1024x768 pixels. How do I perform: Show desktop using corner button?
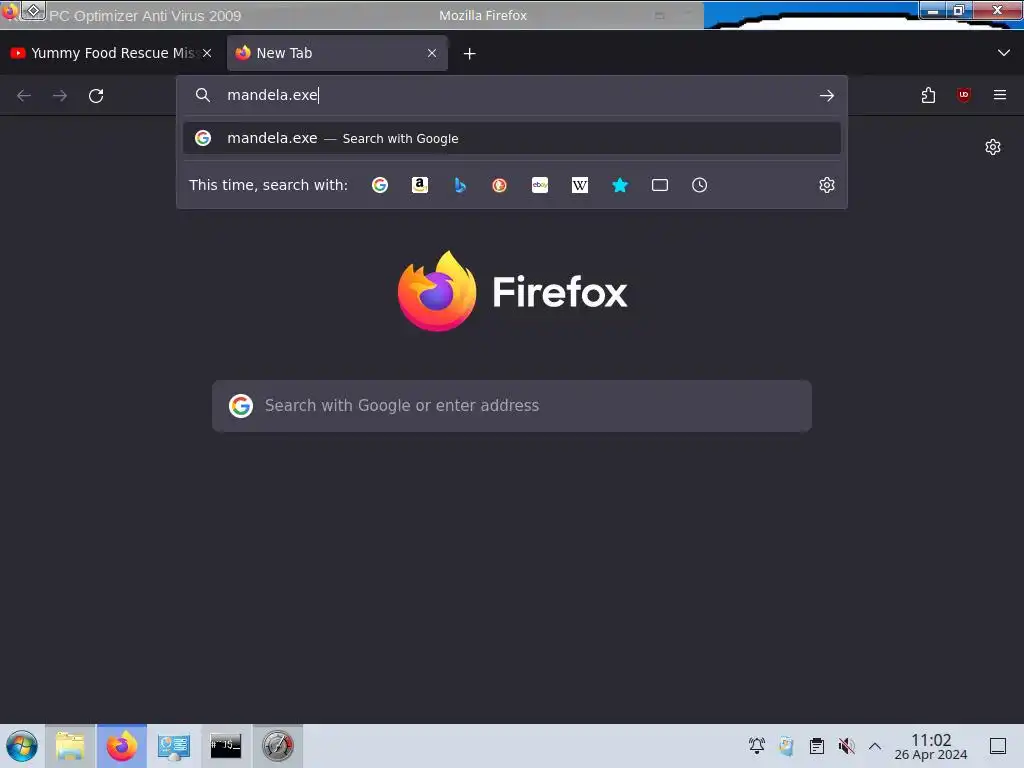click(x=998, y=746)
